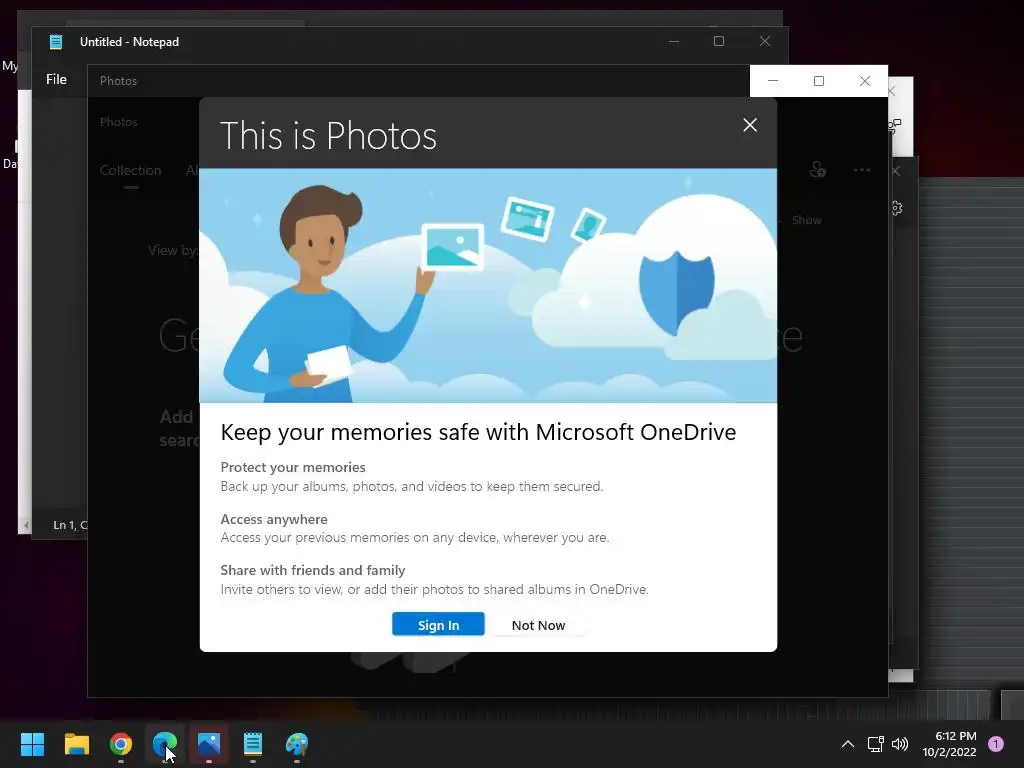Open notification center badge
Screen dimensions: 1024x768
(996, 743)
